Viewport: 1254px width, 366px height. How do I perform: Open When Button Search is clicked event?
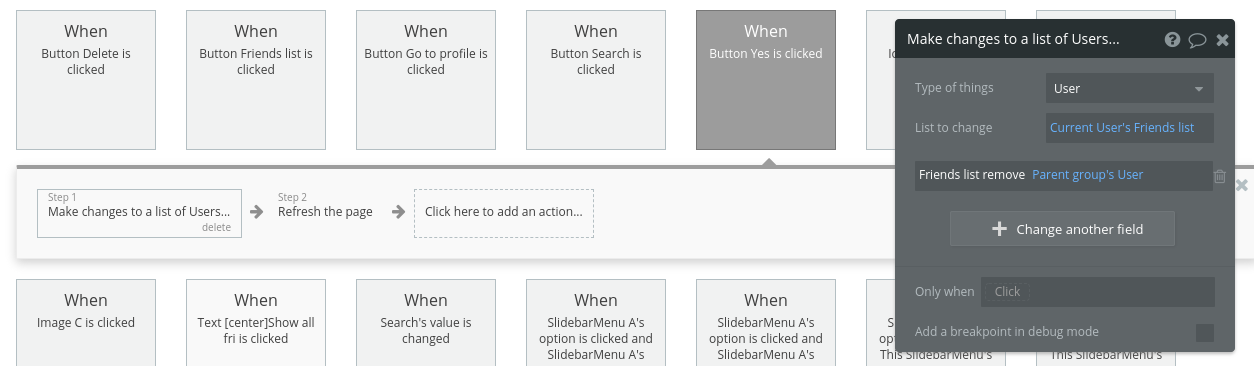(x=596, y=80)
